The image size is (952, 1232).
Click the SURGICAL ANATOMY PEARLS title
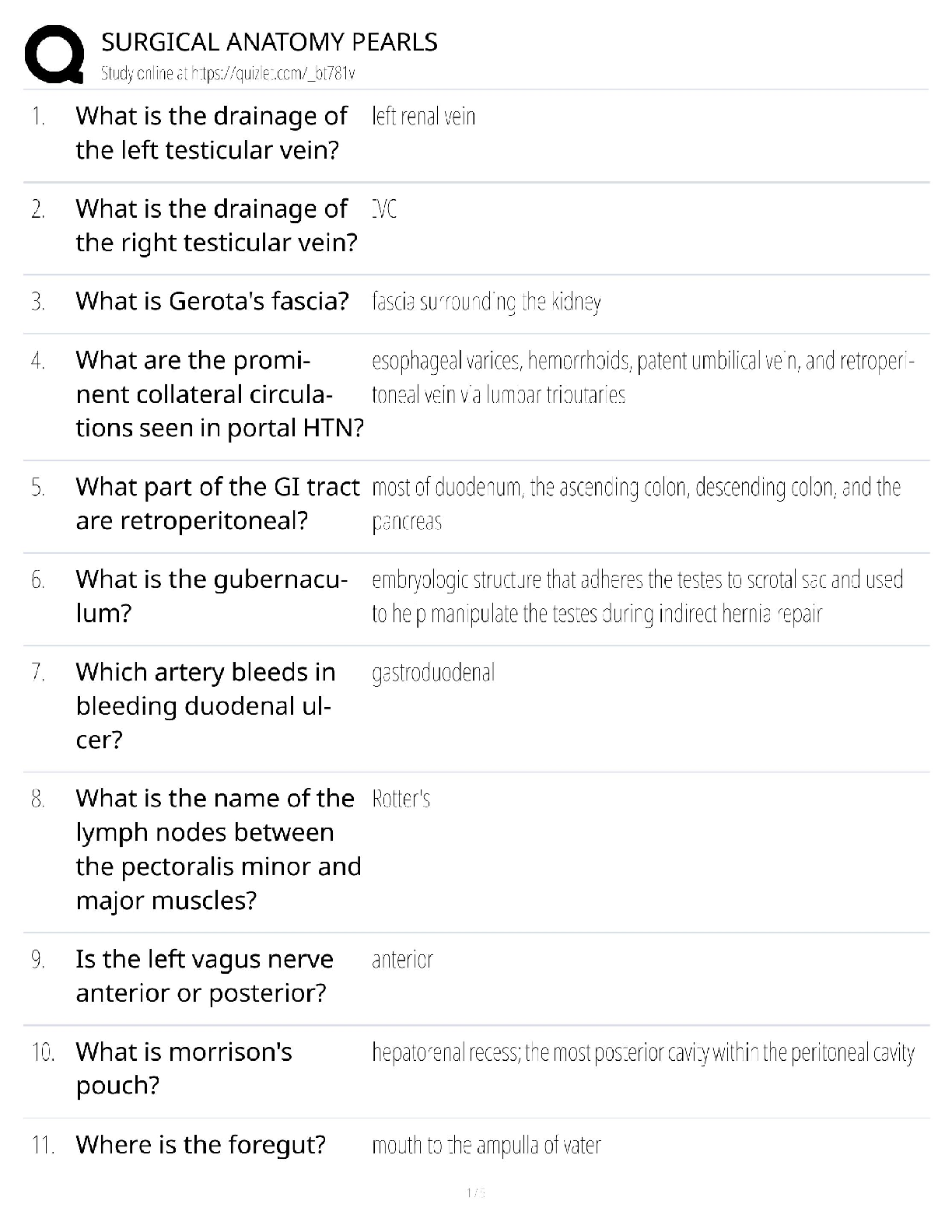(269, 42)
